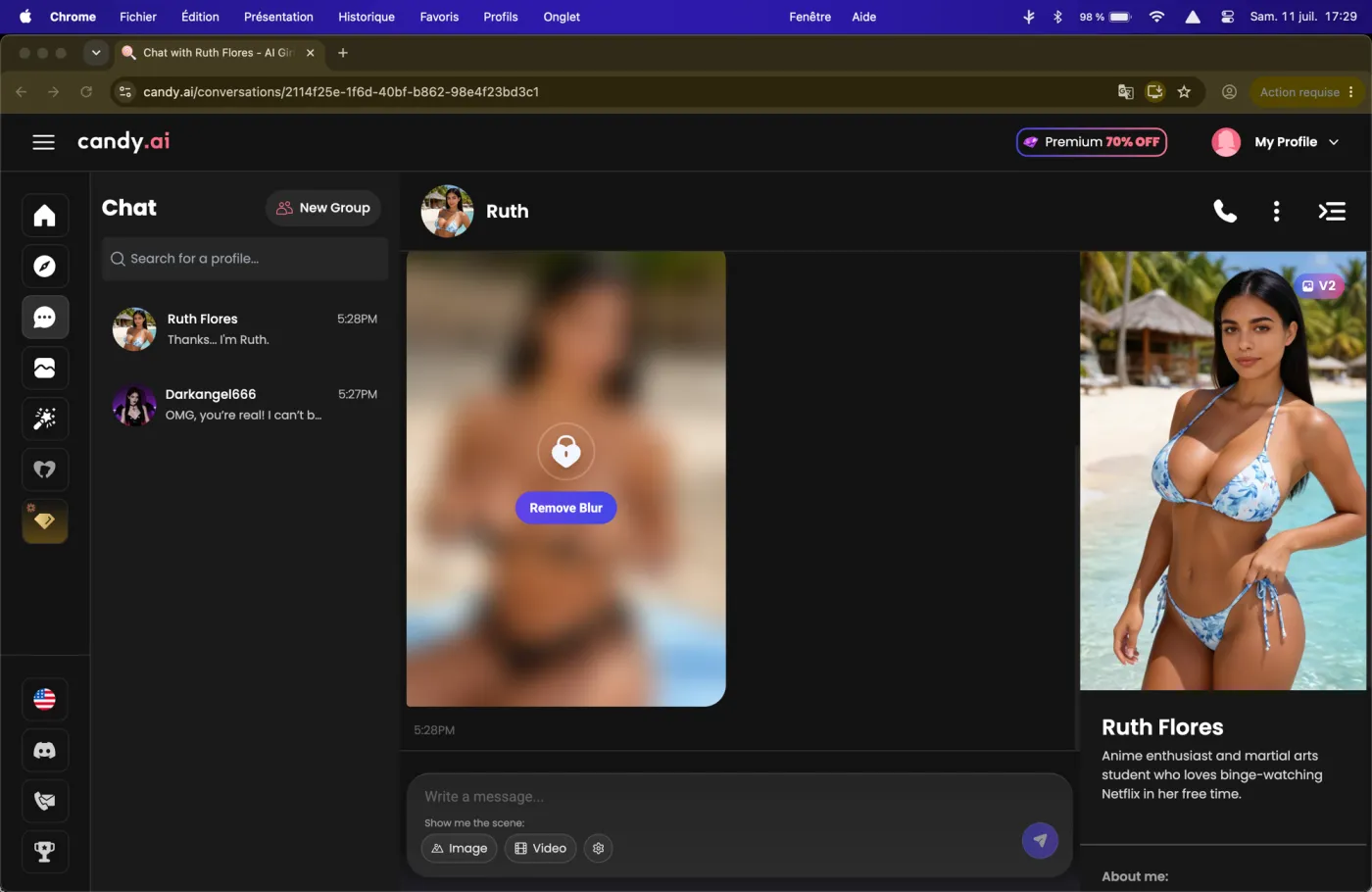1372x892 pixels.
Task: Request a Video of the scene
Action: 540,849
